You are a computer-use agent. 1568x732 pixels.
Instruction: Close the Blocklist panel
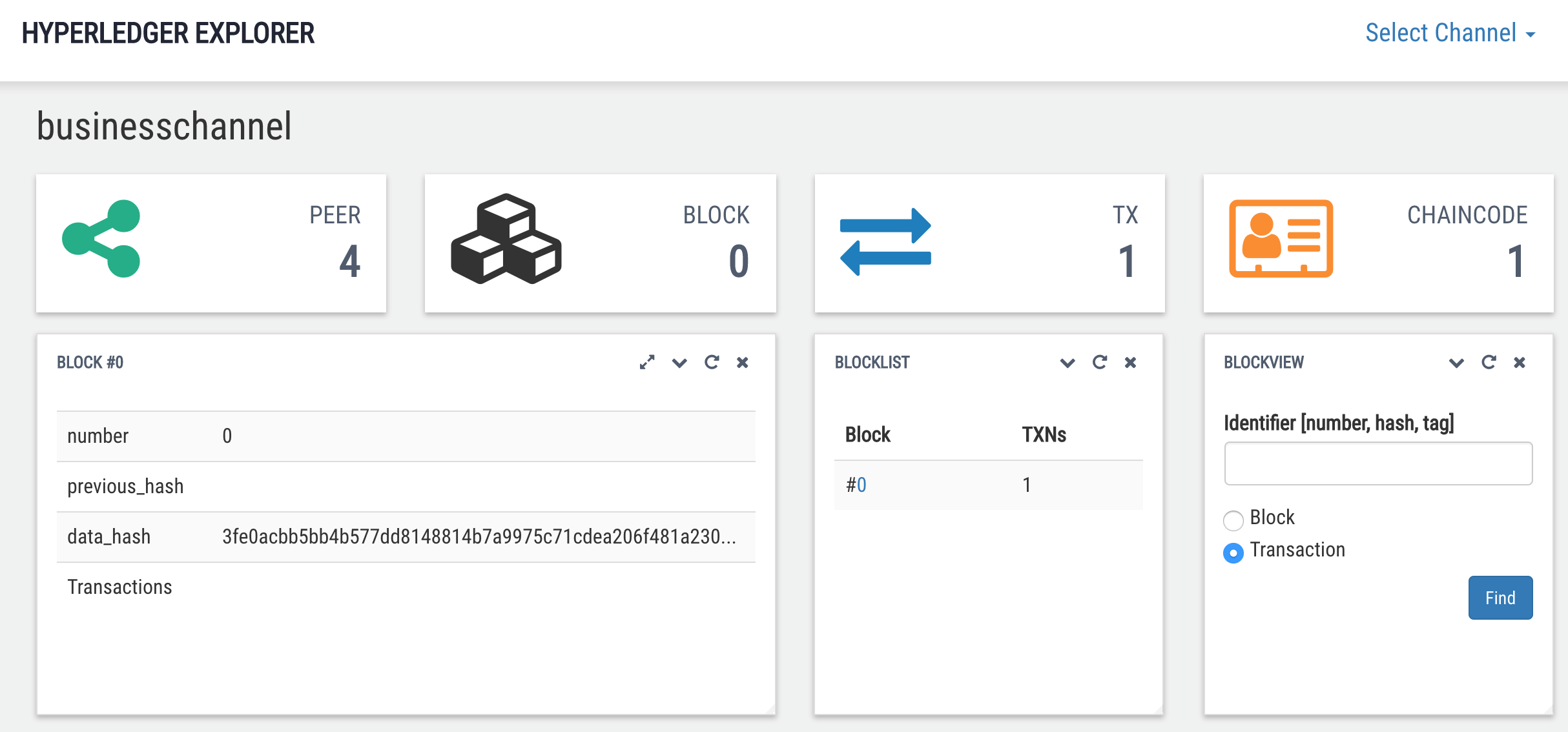click(1130, 363)
